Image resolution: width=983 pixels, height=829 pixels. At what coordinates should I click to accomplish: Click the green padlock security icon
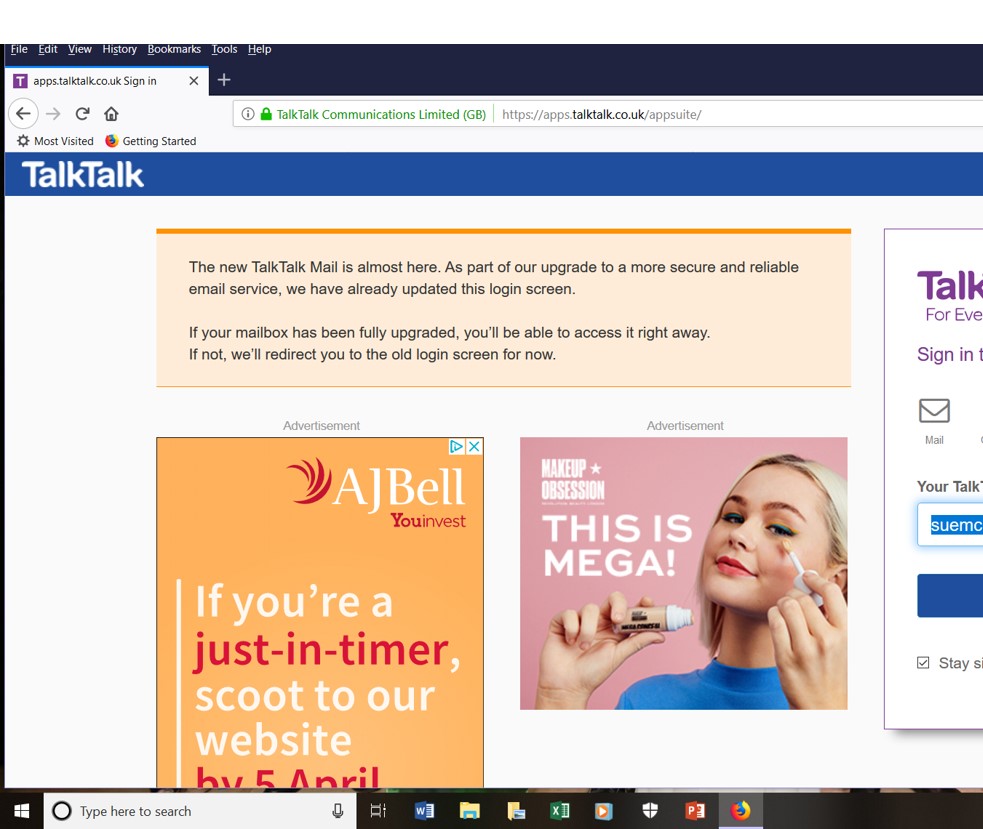tap(266, 114)
